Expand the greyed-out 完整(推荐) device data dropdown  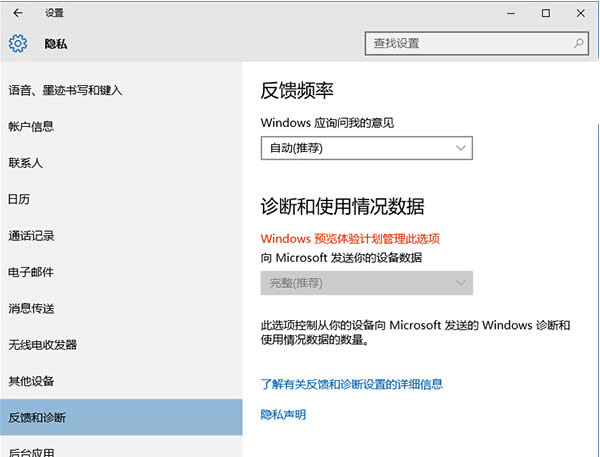click(366, 283)
